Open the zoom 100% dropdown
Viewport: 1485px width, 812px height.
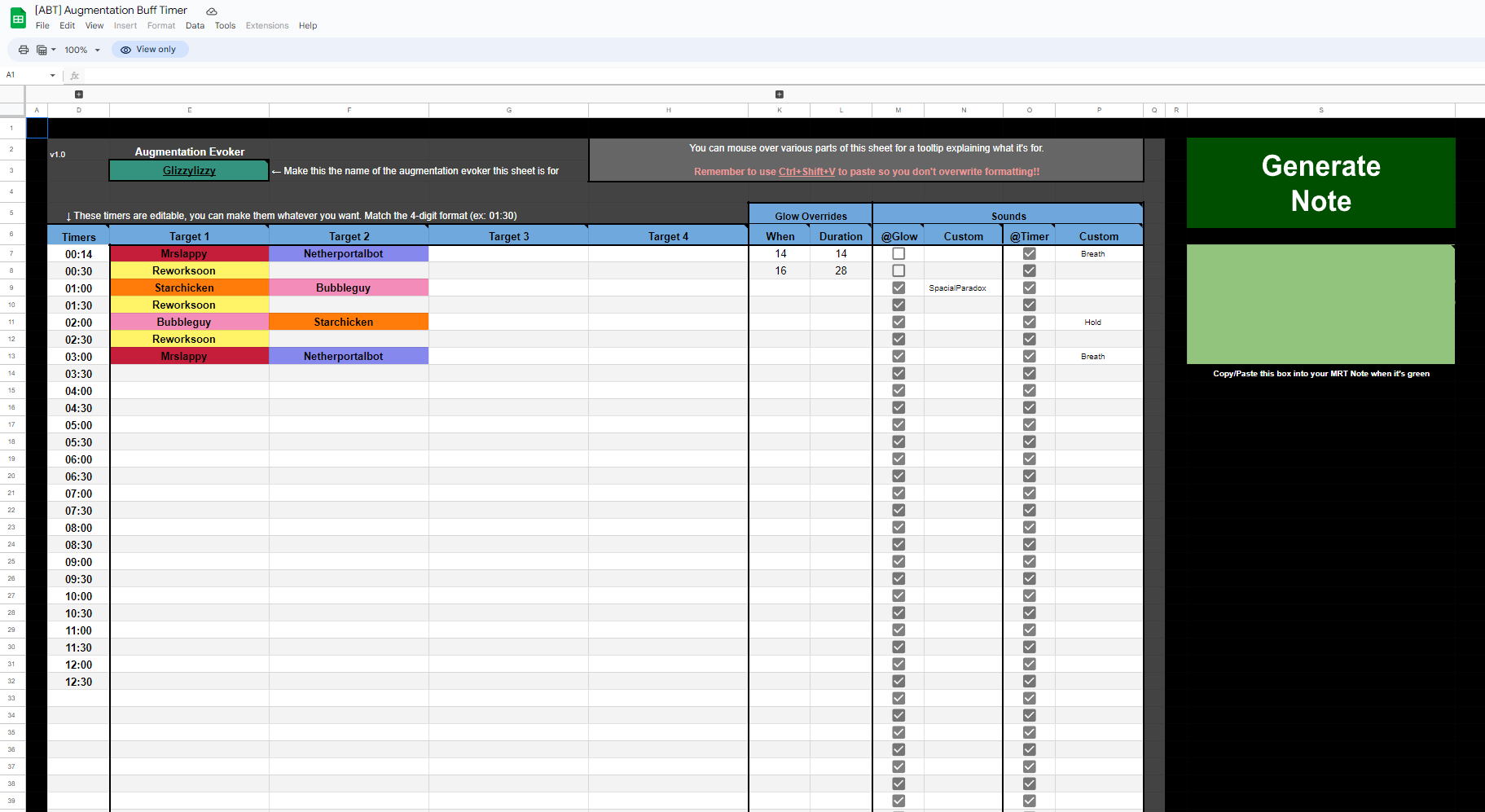(82, 50)
